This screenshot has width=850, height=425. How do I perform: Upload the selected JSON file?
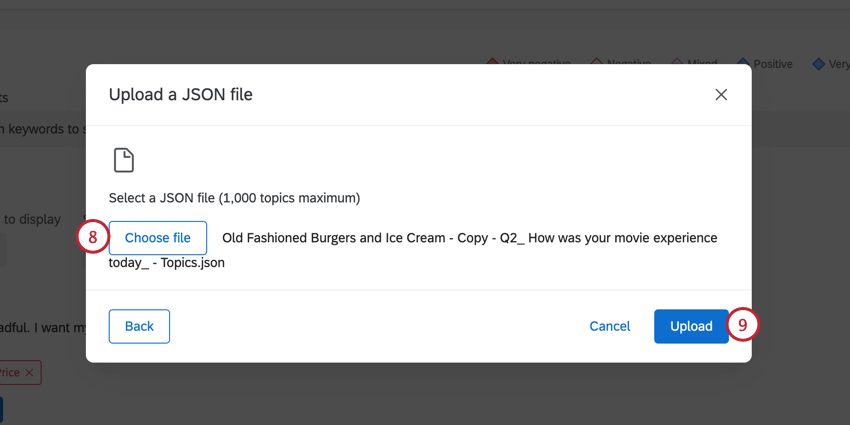coord(691,326)
